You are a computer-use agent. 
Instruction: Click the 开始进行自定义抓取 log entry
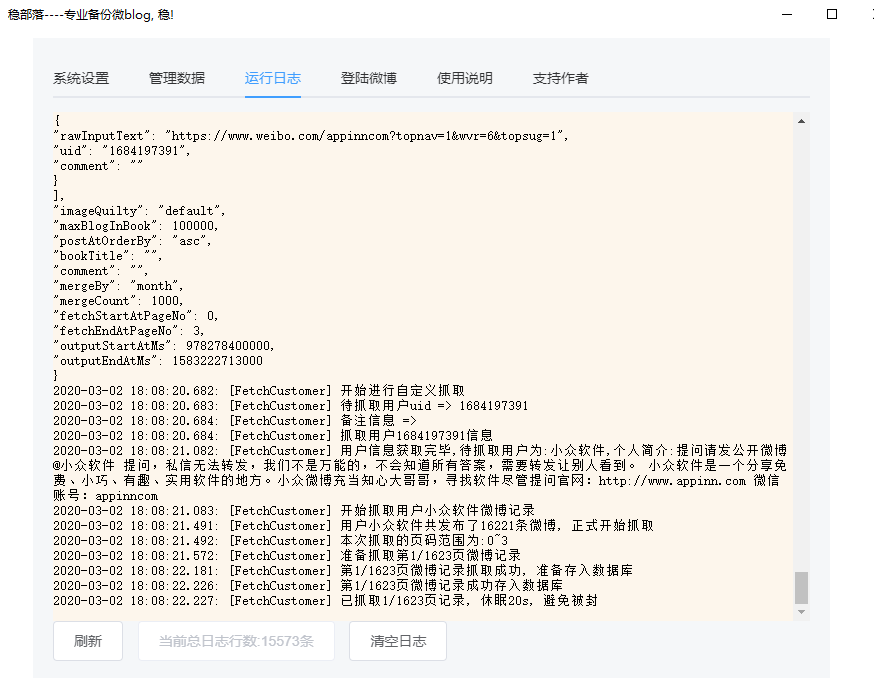click(x=259, y=391)
